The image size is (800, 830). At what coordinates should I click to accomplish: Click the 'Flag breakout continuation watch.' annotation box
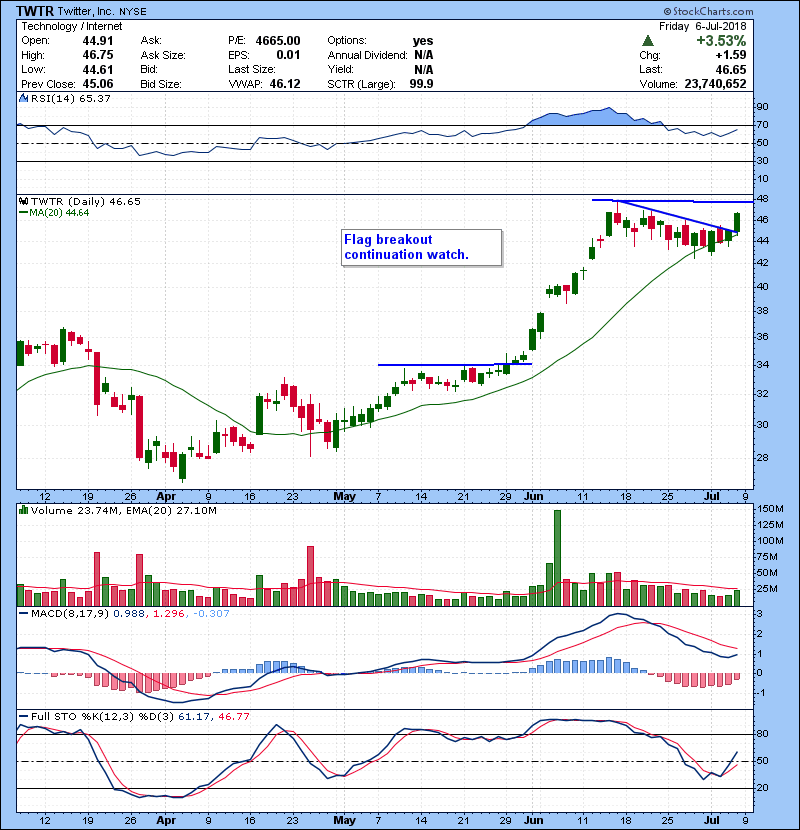point(421,247)
